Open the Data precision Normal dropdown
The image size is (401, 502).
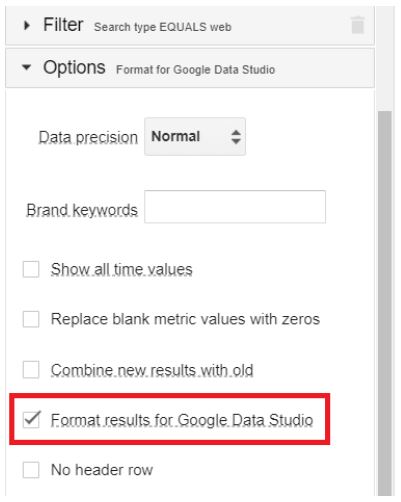click(x=195, y=136)
